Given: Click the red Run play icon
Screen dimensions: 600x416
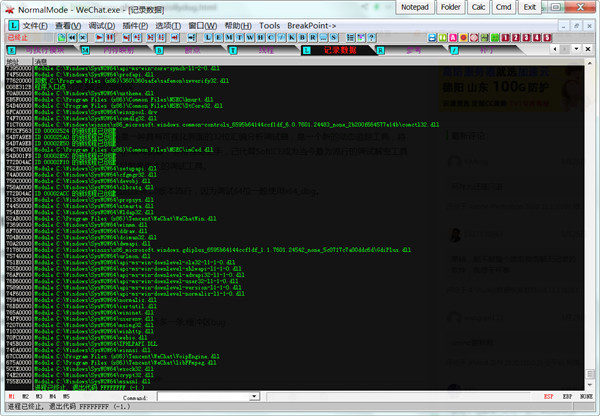Looking at the screenshot, I should (x=99, y=38).
